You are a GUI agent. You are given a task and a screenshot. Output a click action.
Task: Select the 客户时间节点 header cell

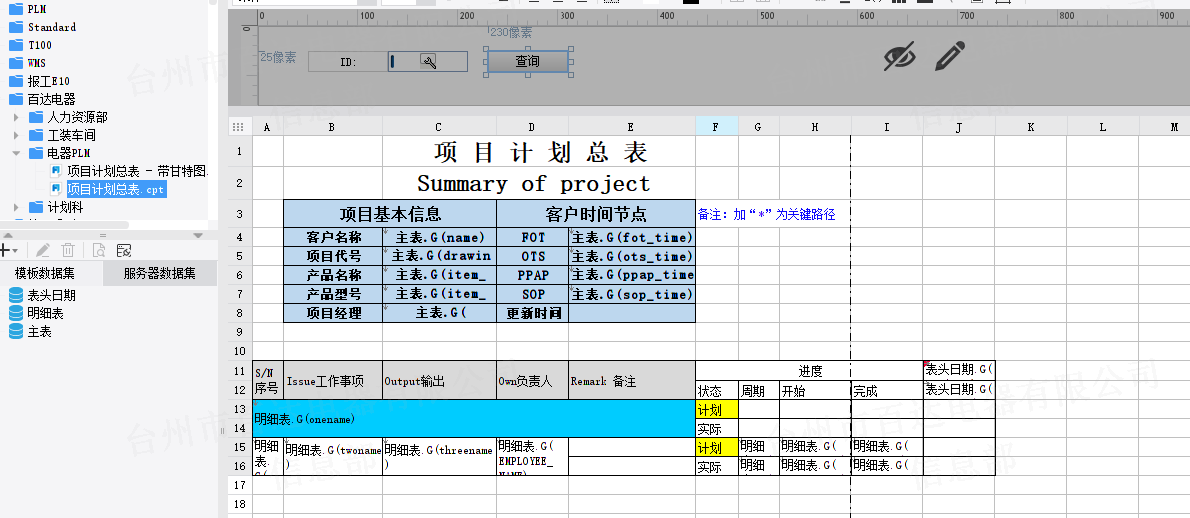coord(596,214)
